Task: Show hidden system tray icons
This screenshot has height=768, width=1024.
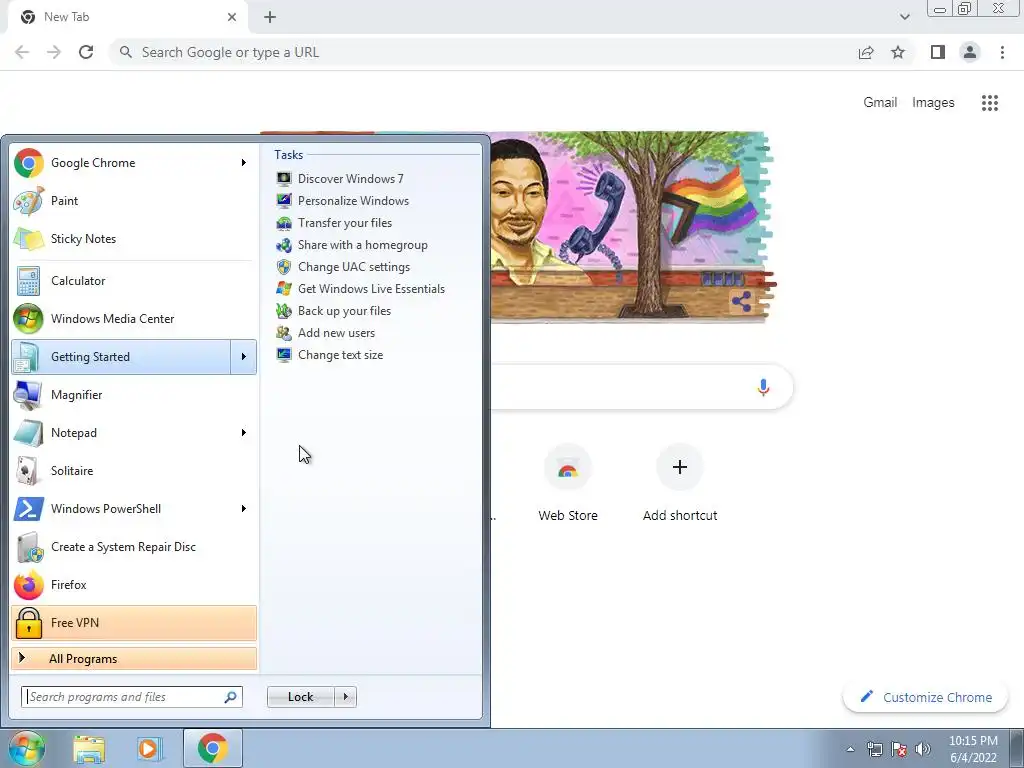Action: [850, 749]
